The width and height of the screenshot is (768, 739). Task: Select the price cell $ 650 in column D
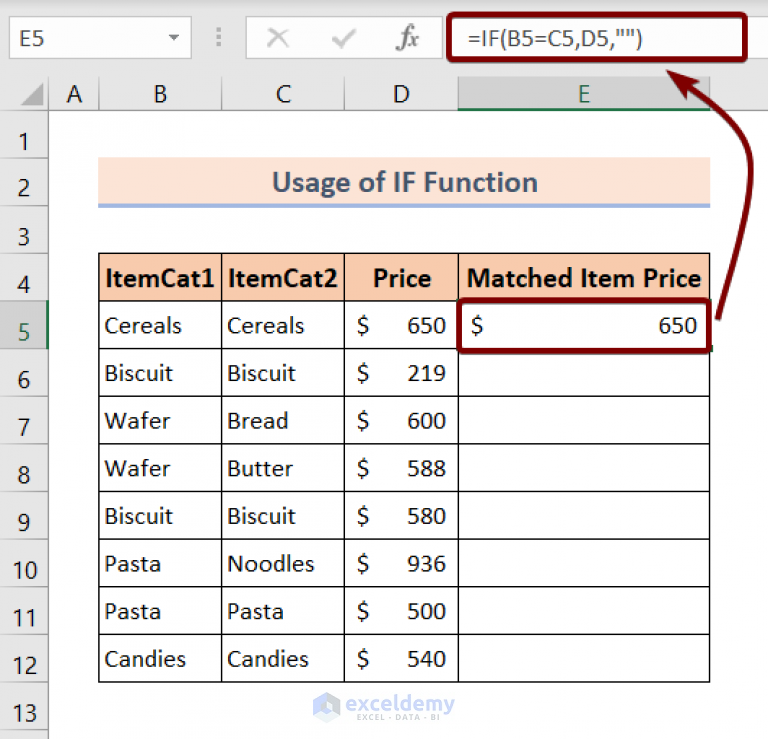coord(402,326)
